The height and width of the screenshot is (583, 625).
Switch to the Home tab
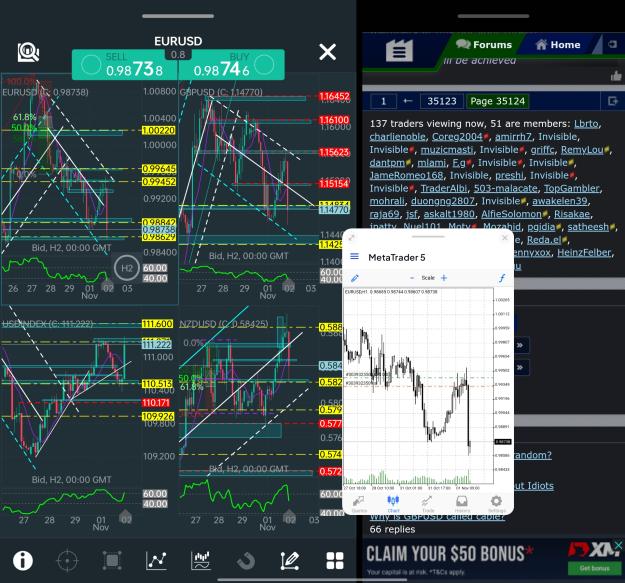click(558, 45)
